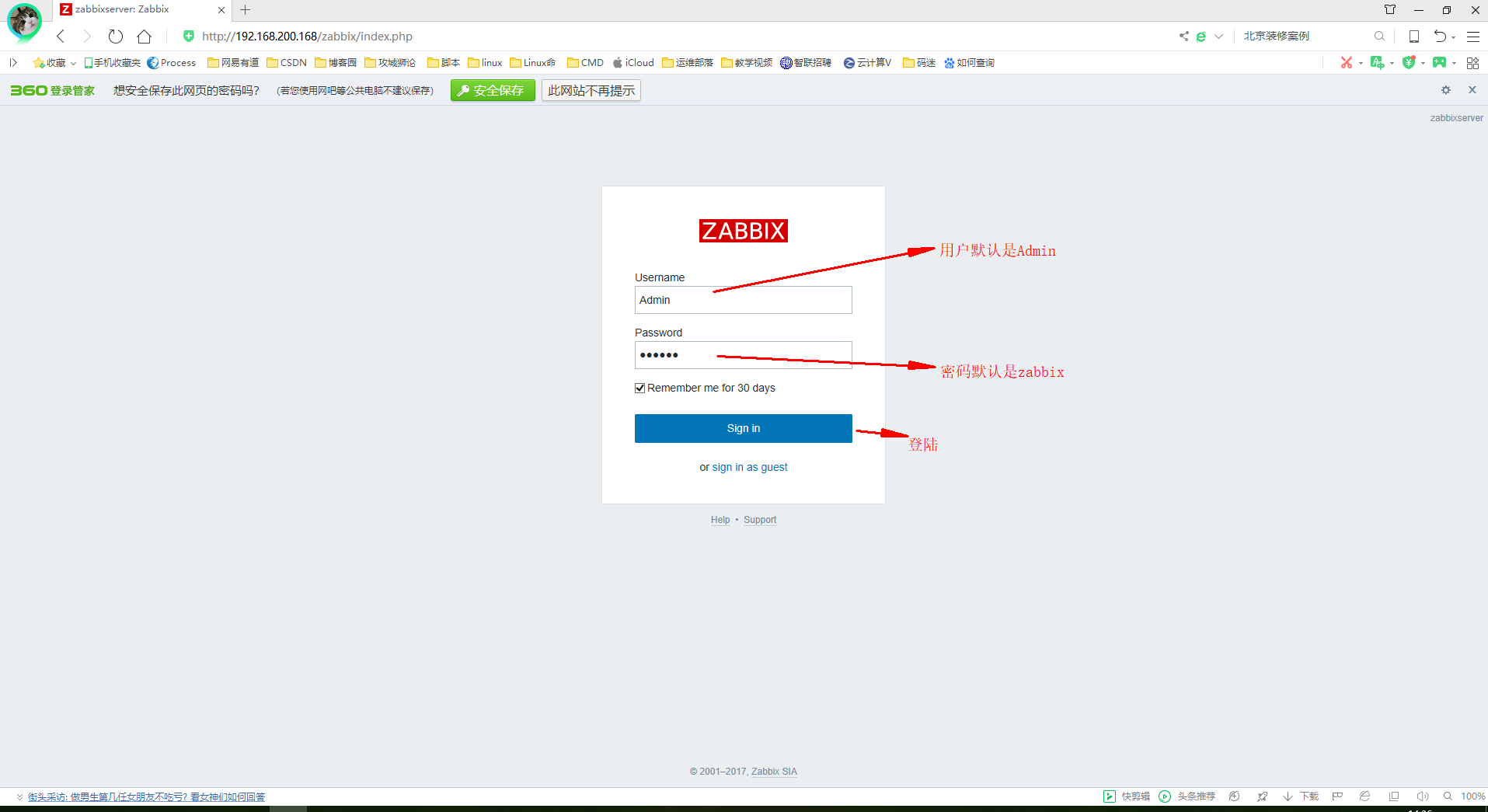Click the speed-up rocket status bar icon
The image size is (1488, 812).
[x=1262, y=796]
